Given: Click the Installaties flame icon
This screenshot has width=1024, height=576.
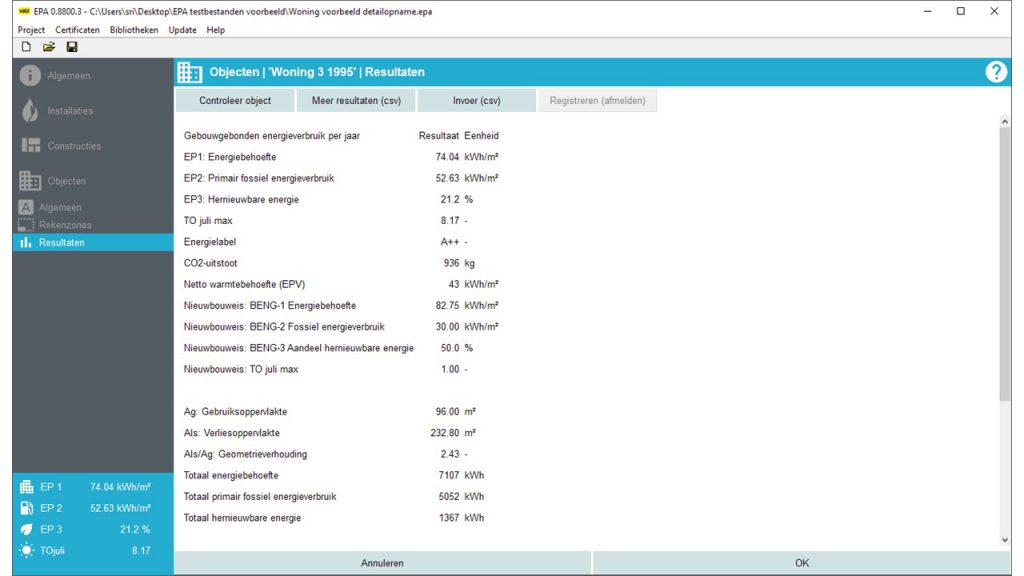Looking at the screenshot, I should point(30,111).
